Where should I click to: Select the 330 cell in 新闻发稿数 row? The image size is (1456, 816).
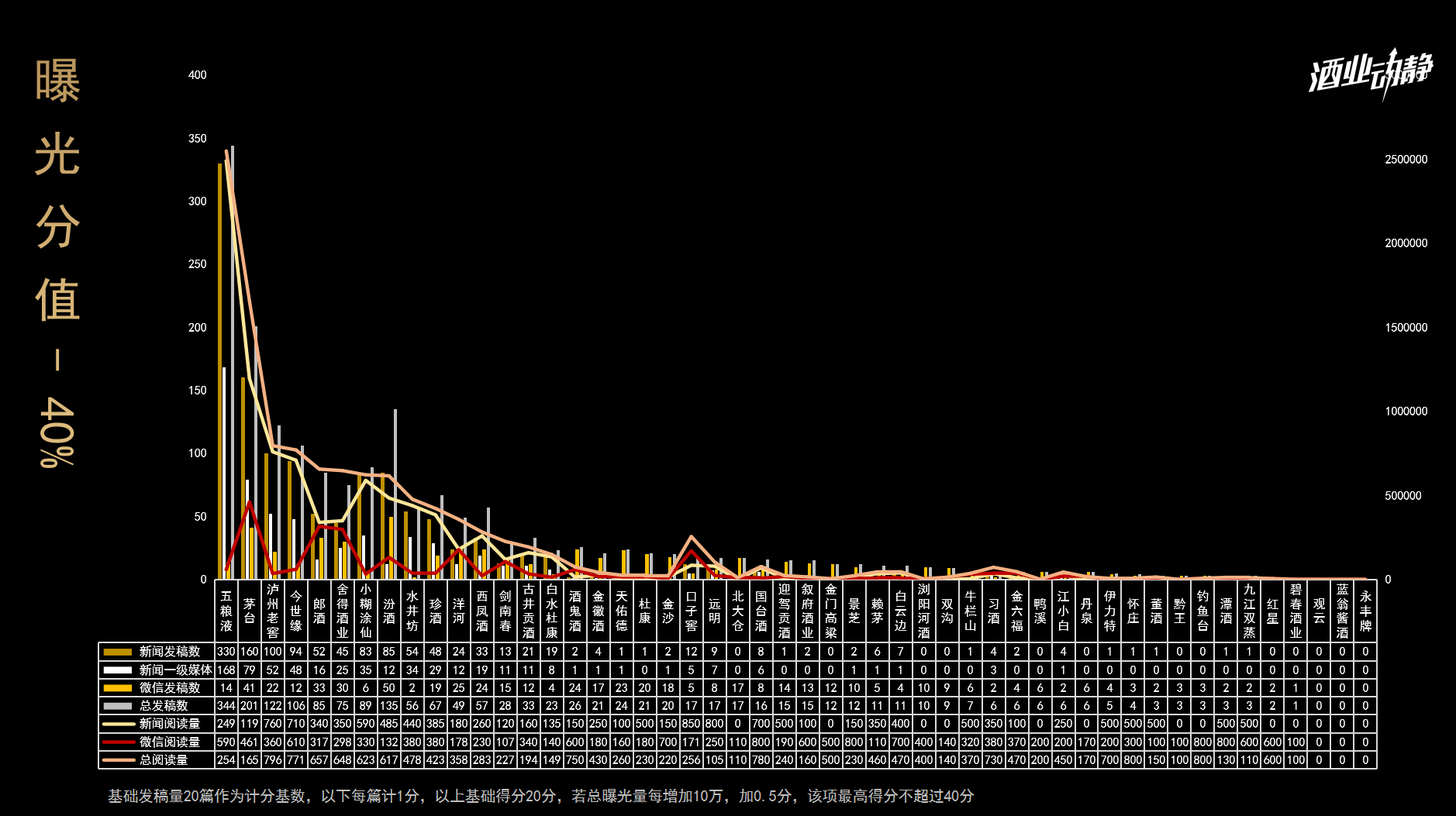pyautogui.click(x=226, y=652)
